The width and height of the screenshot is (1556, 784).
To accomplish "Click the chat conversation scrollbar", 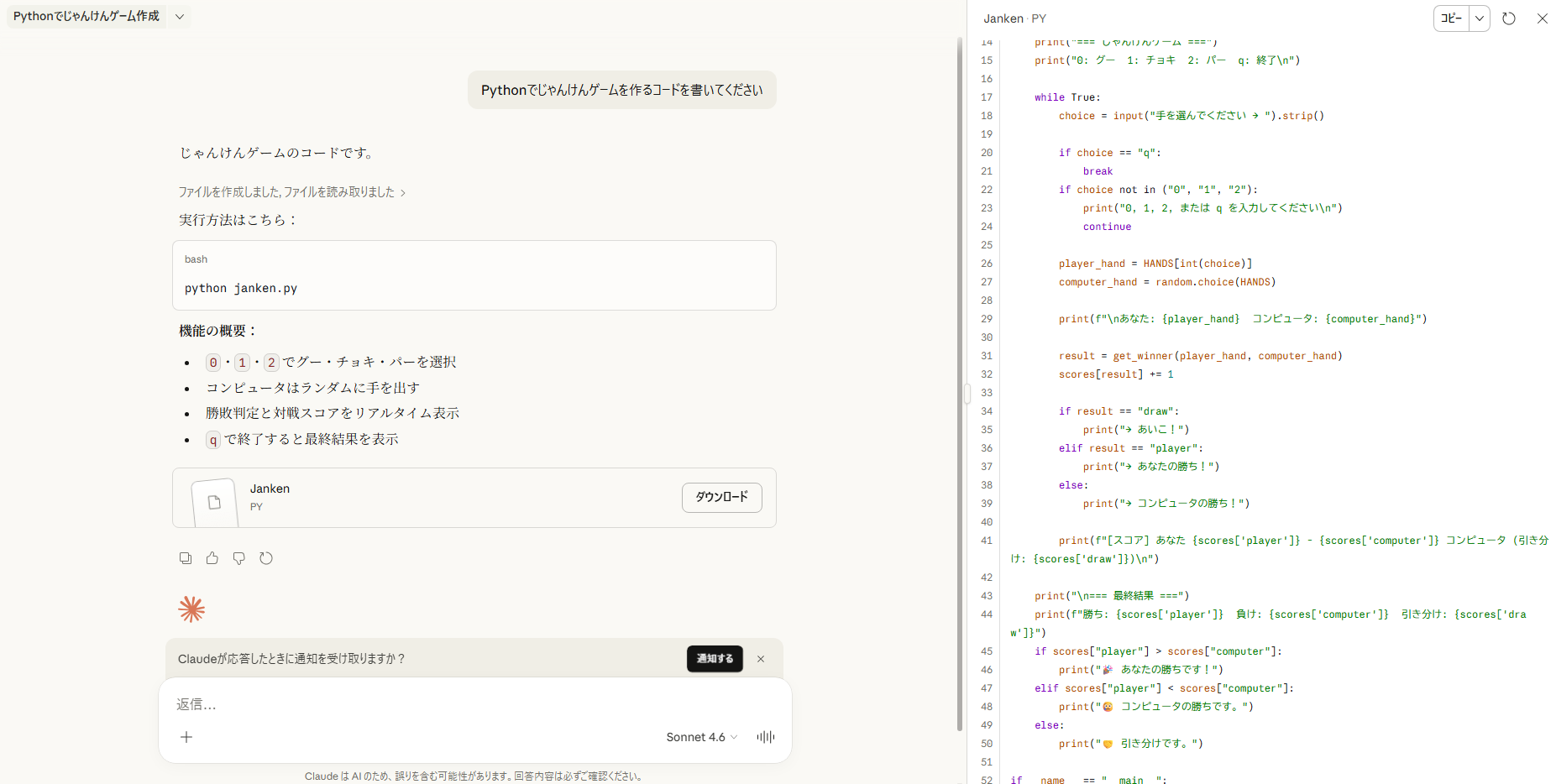I will pyautogui.click(x=960, y=384).
